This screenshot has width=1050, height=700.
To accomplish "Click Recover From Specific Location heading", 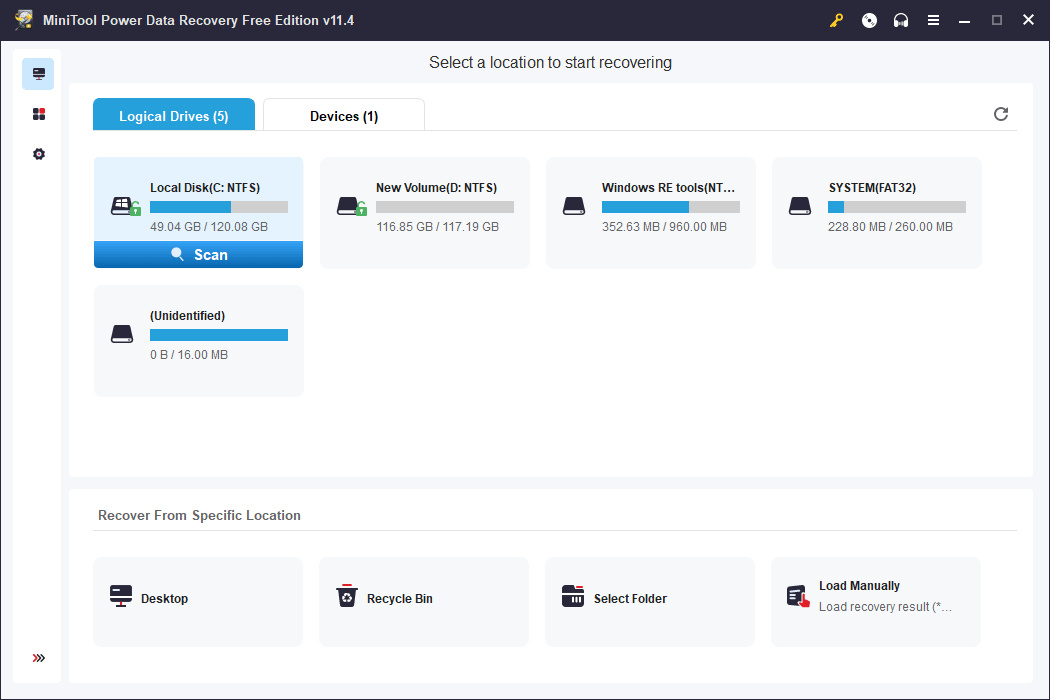I will tap(200, 515).
